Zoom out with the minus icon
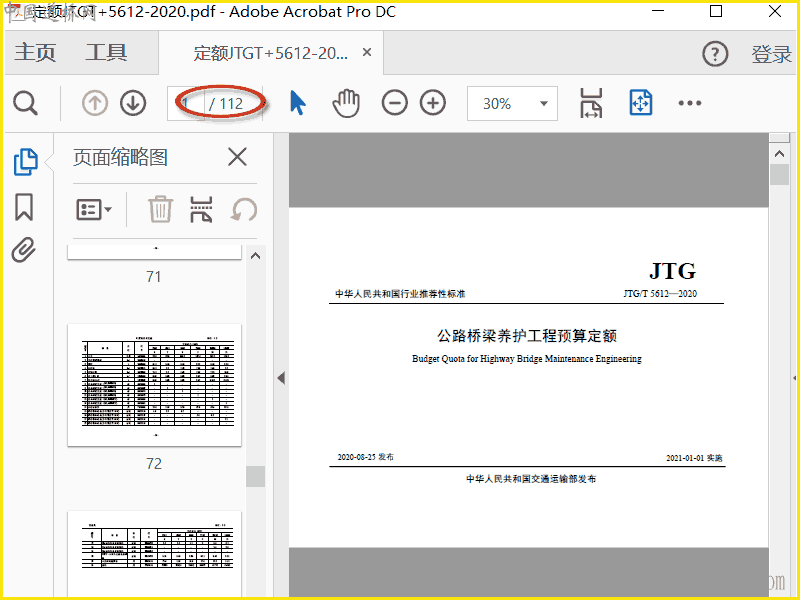This screenshot has height=600, width=800. 395,103
